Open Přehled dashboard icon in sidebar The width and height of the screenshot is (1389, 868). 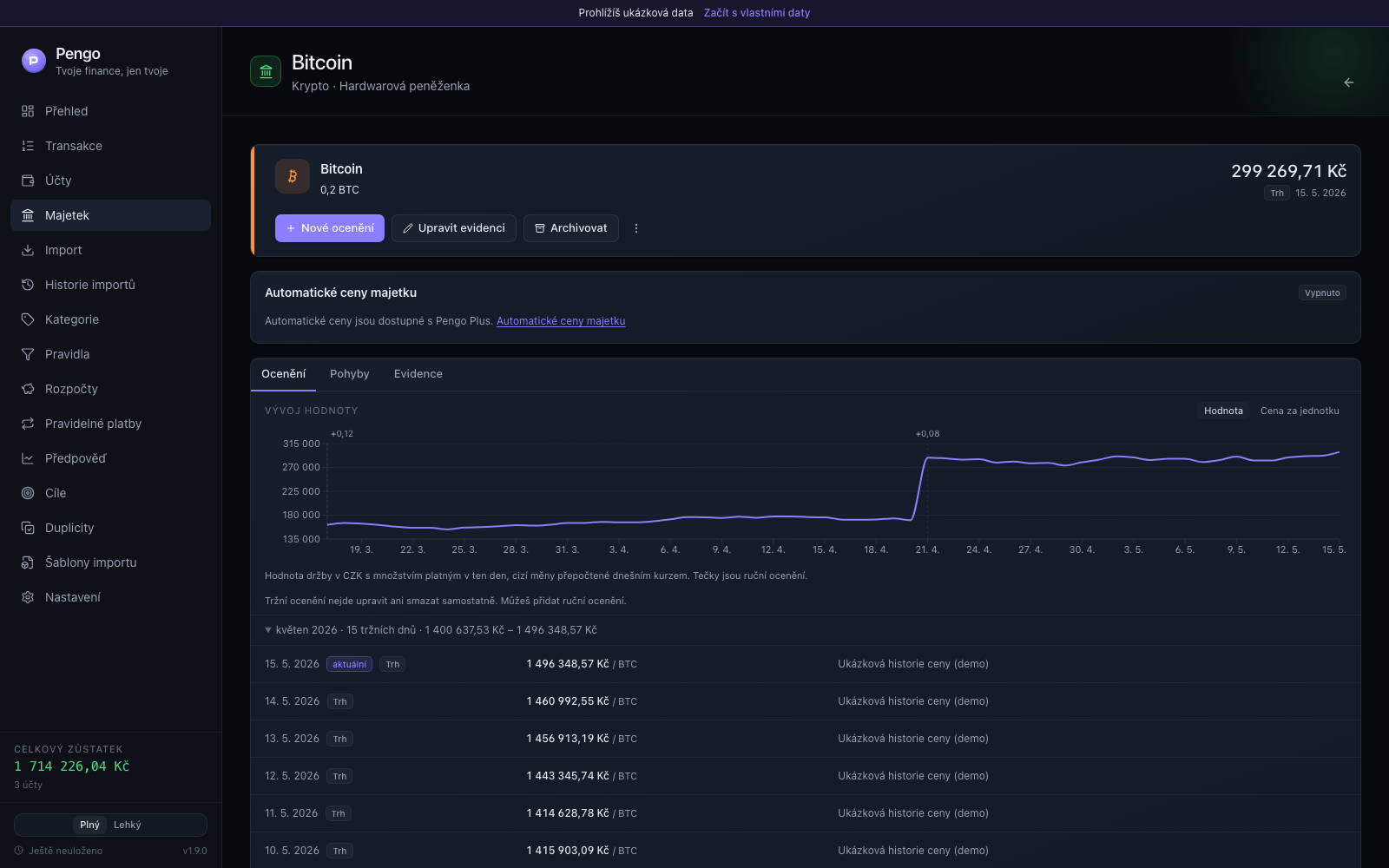pos(28,111)
